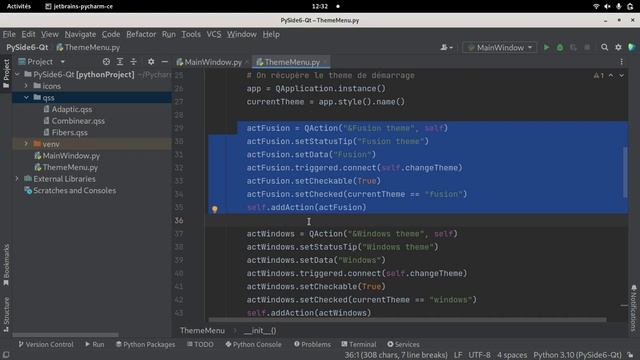Open the Version Control tool window
Viewport: 640px width, 360px height.
(46, 344)
